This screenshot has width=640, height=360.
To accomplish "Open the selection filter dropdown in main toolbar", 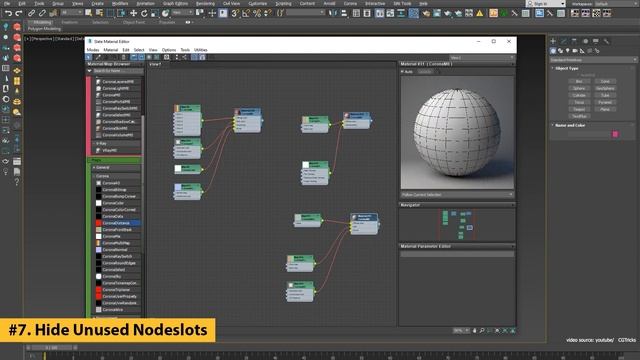I will pos(72,13).
